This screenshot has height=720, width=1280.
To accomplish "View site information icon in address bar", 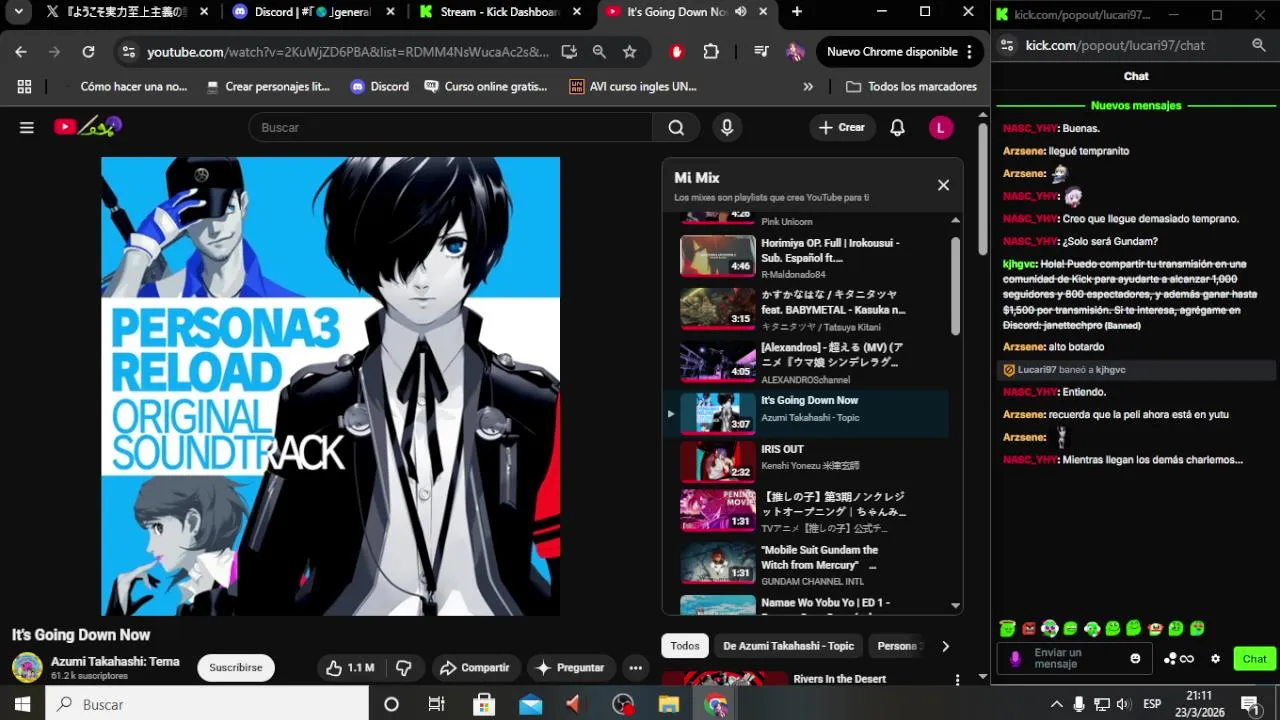I will (x=127, y=52).
